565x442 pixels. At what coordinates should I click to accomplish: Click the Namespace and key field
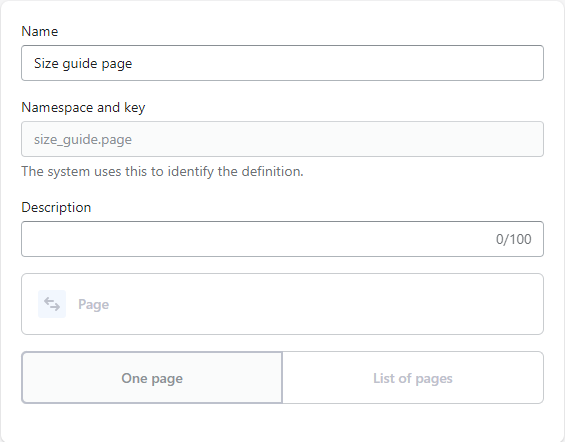282,139
